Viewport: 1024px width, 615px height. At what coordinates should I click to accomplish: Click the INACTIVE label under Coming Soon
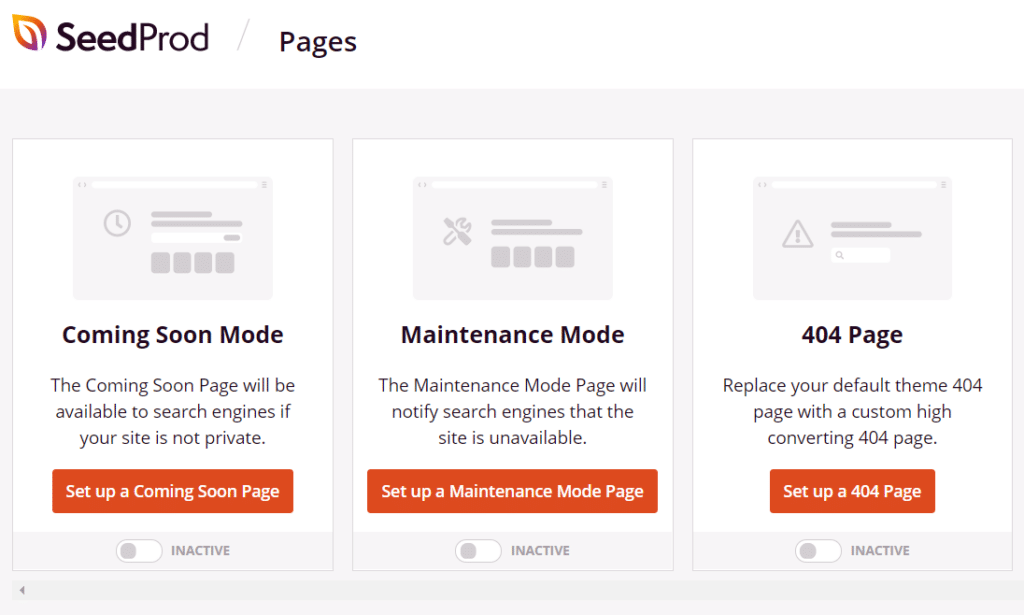[x=200, y=551]
